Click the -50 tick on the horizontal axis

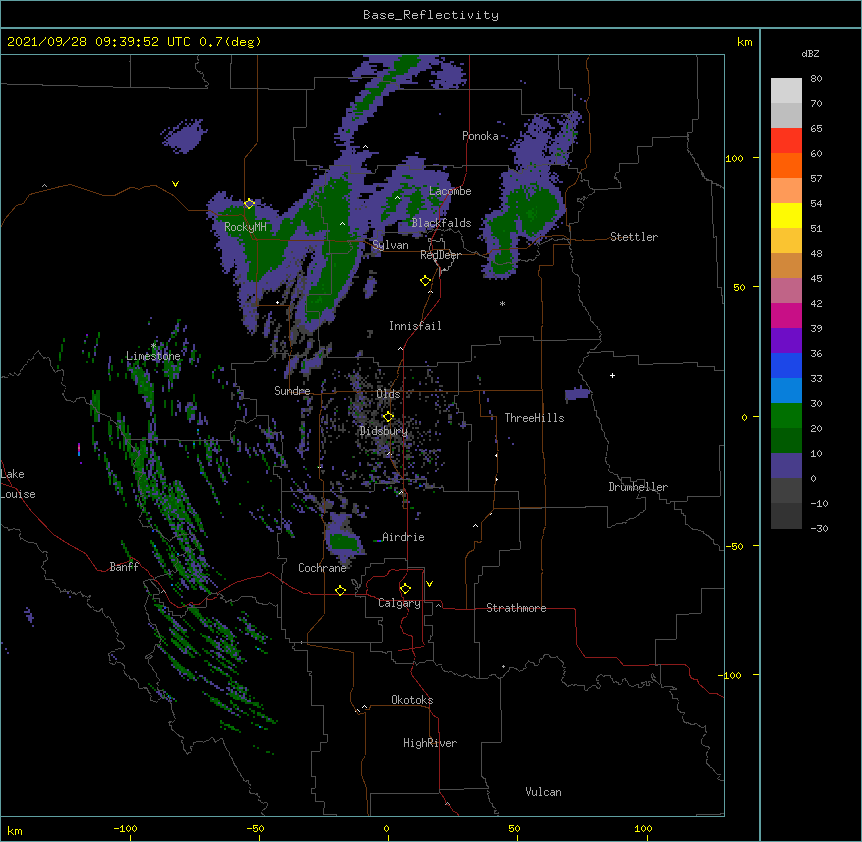click(x=255, y=829)
